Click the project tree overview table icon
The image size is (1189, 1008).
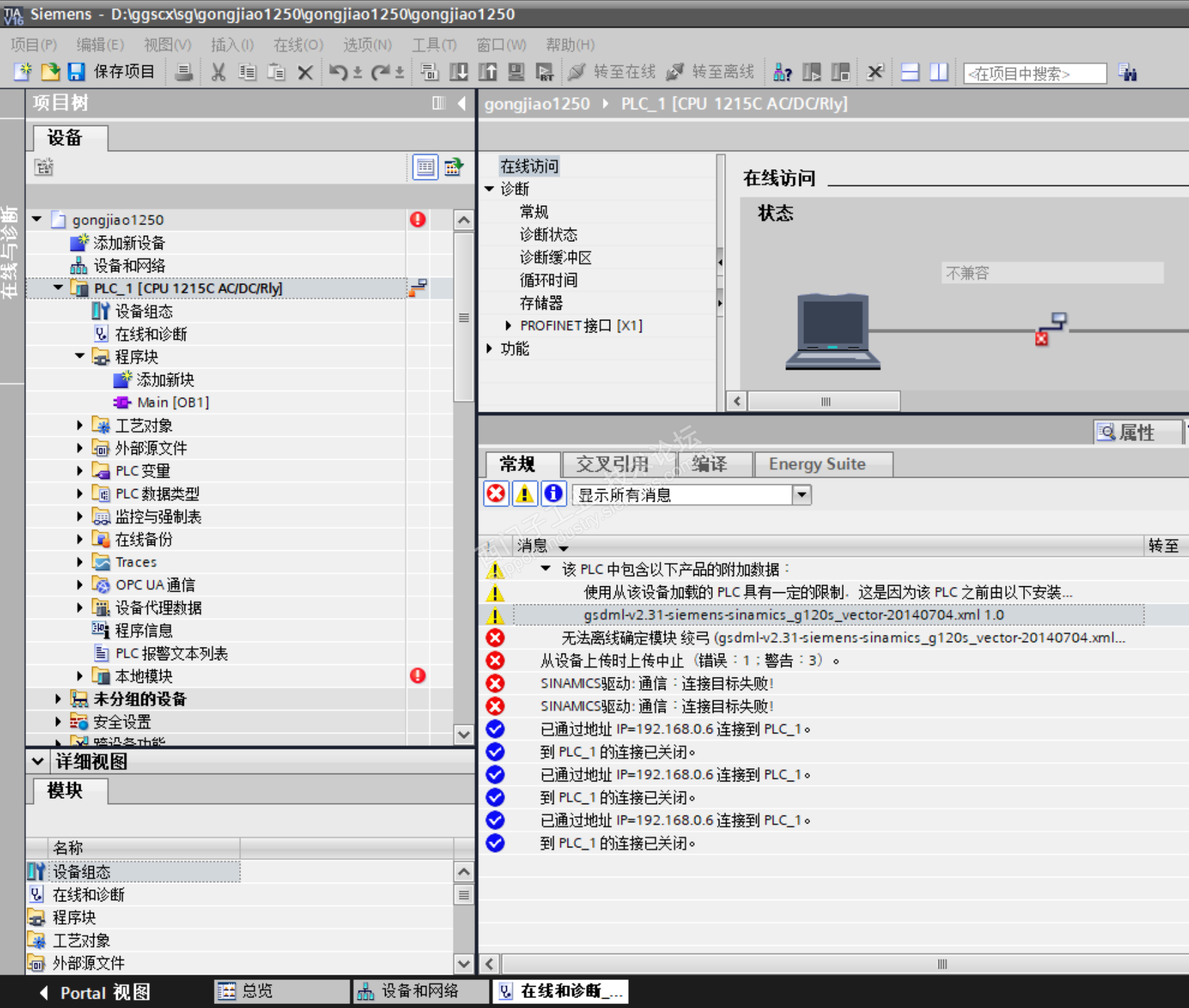point(425,167)
